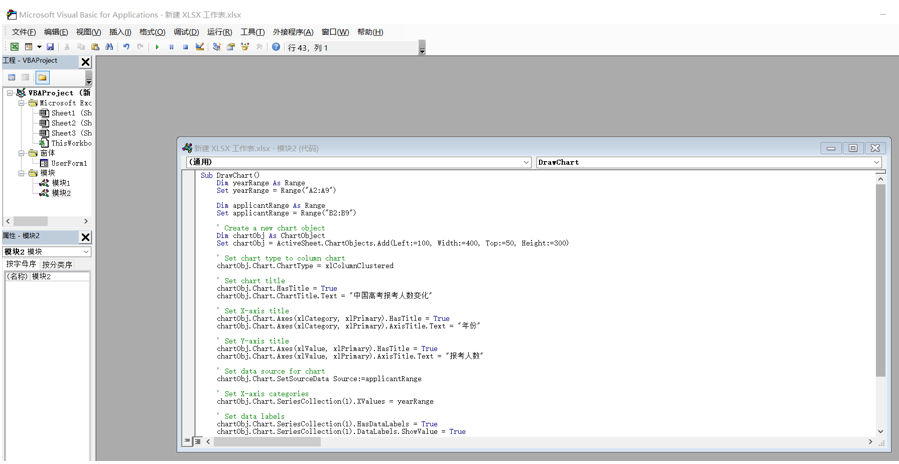Image resolution: width=899 pixels, height=464 pixels.
Task: Open the 窗口(W) menu
Action: coord(335,32)
